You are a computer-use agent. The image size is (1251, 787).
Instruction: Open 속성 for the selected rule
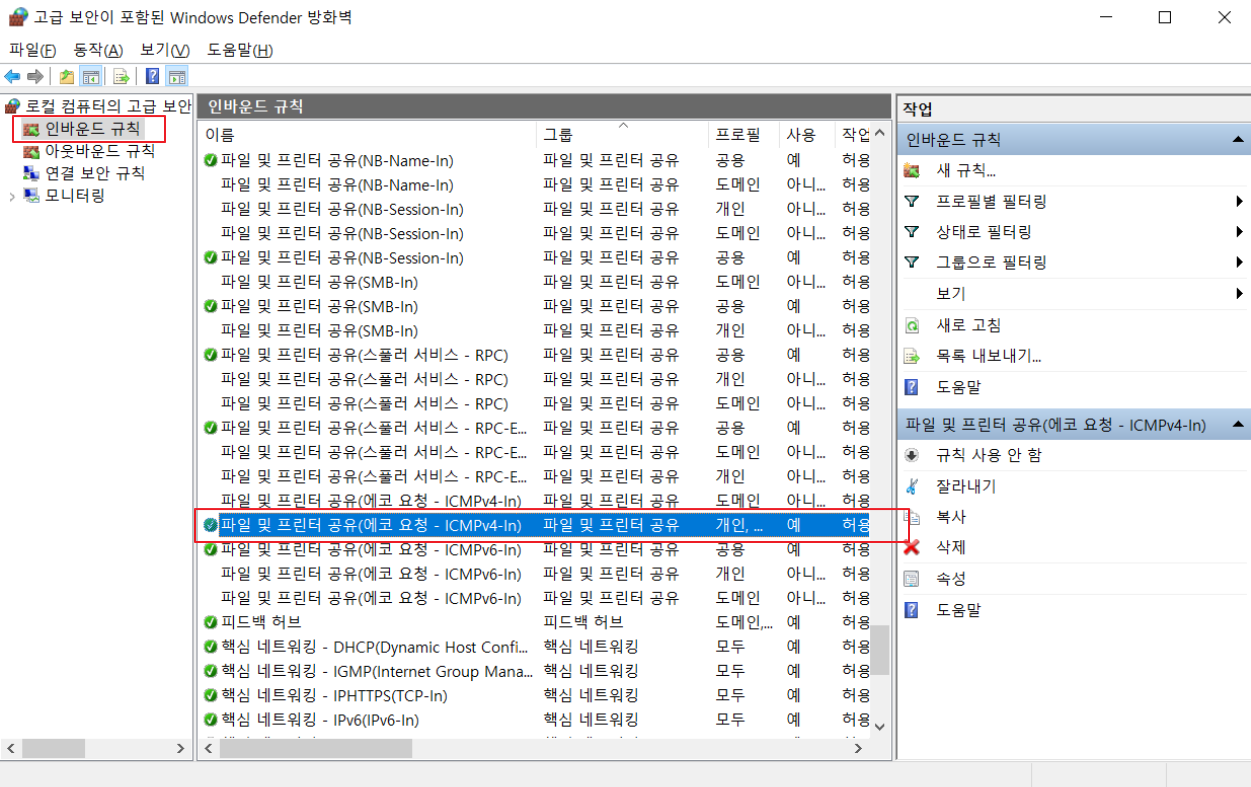[x=951, y=579]
